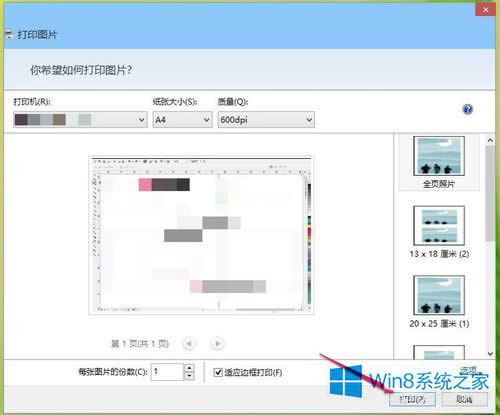Click the blue help question mark icon

pos(468,109)
